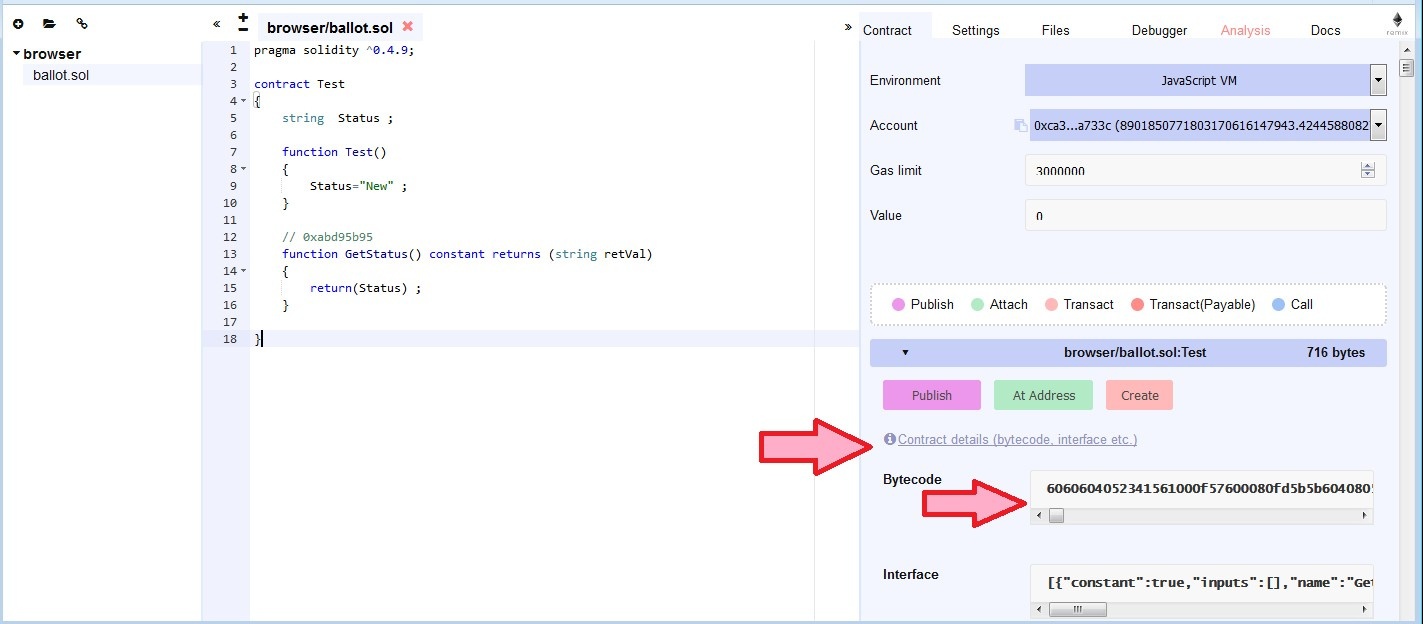Increase the editor font size with the plus
Screen dimensions: 1423x624
click(x=243, y=17)
